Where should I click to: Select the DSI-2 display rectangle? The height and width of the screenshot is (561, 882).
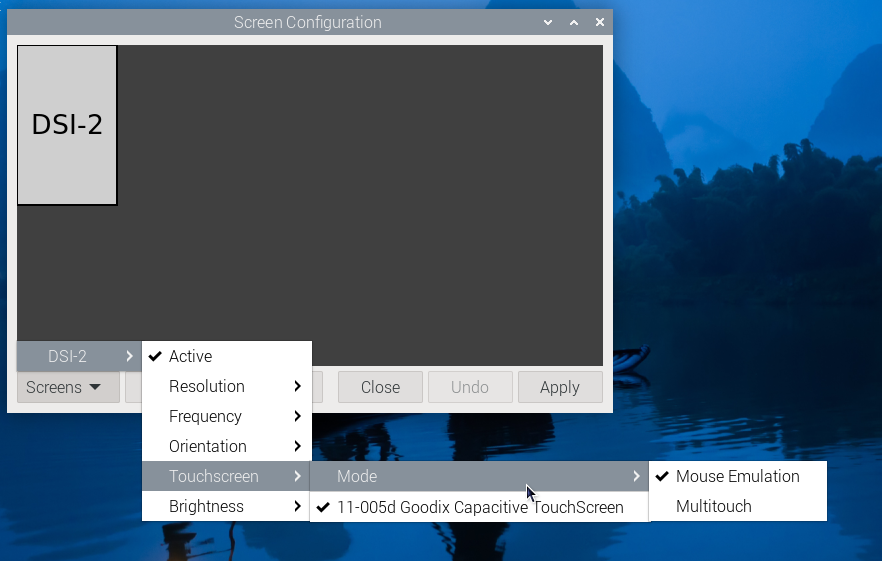coord(67,125)
